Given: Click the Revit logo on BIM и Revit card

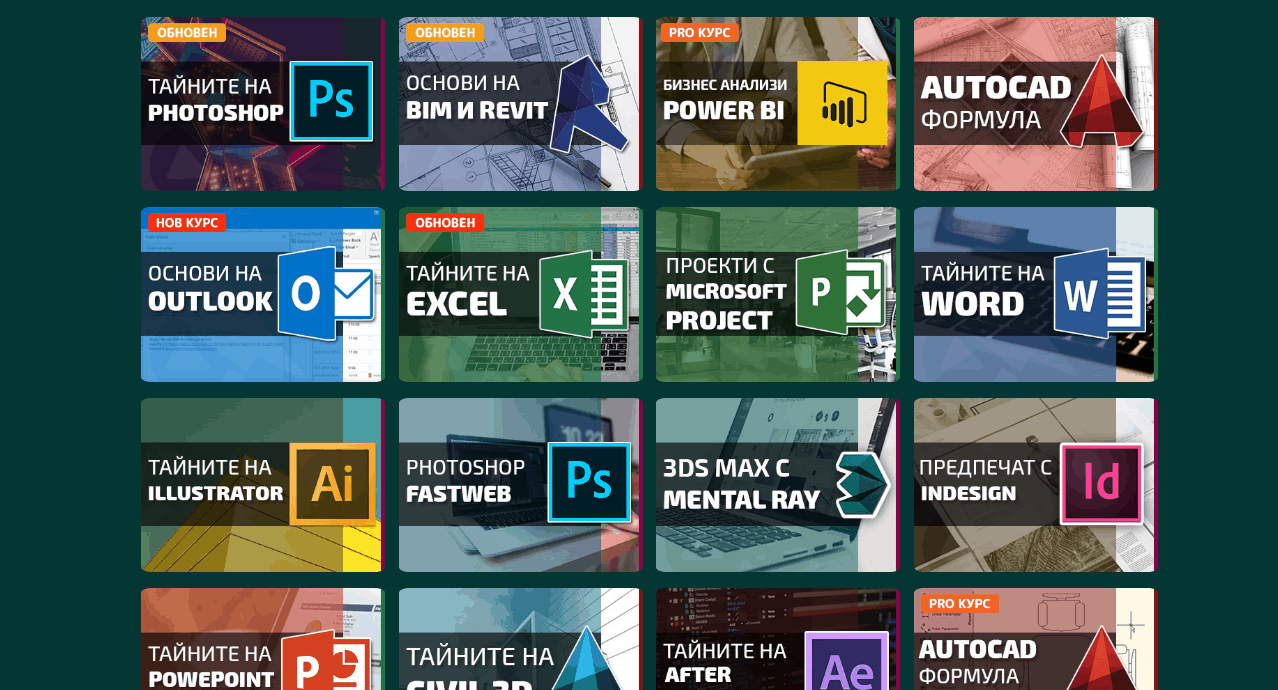Looking at the screenshot, I should point(591,106).
